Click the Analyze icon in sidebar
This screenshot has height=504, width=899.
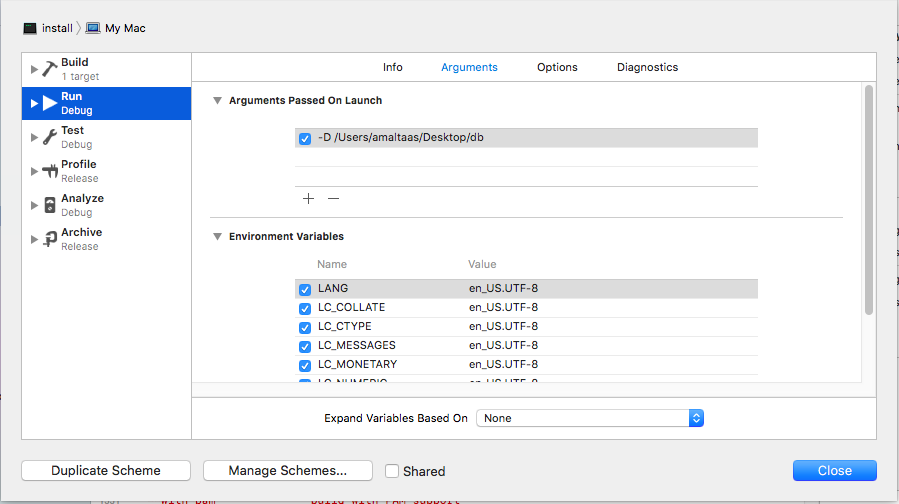pyautogui.click(x=50, y=205)
